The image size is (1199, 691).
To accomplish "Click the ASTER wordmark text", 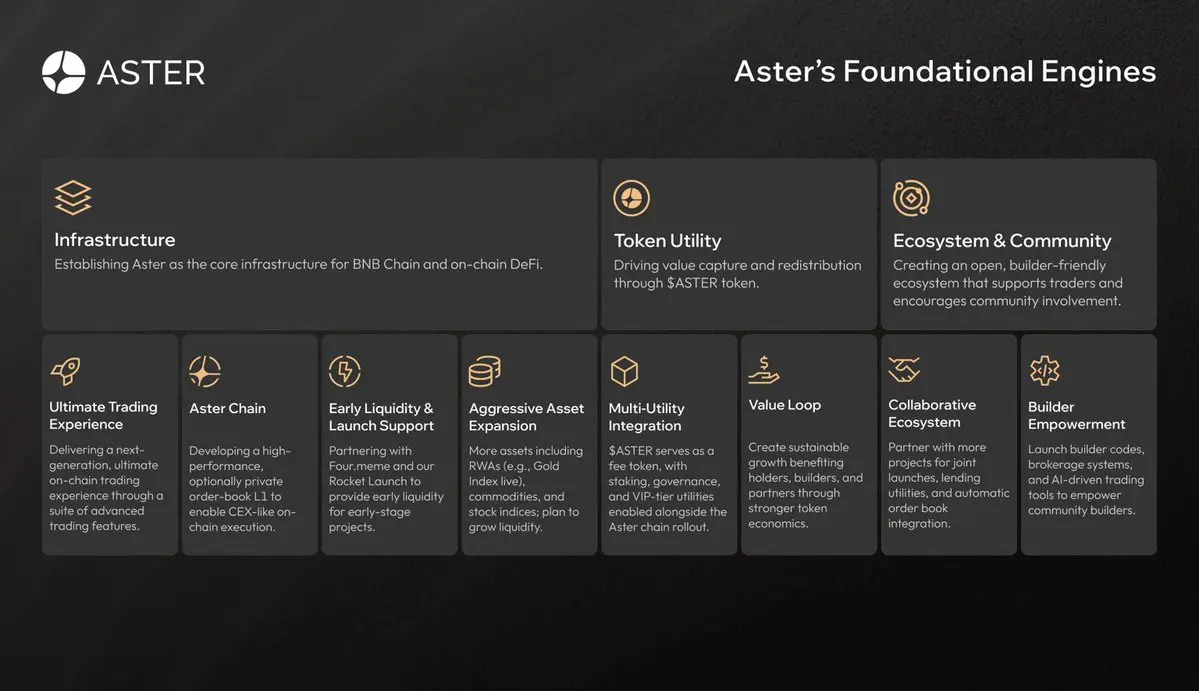I will tap(151, 72).
